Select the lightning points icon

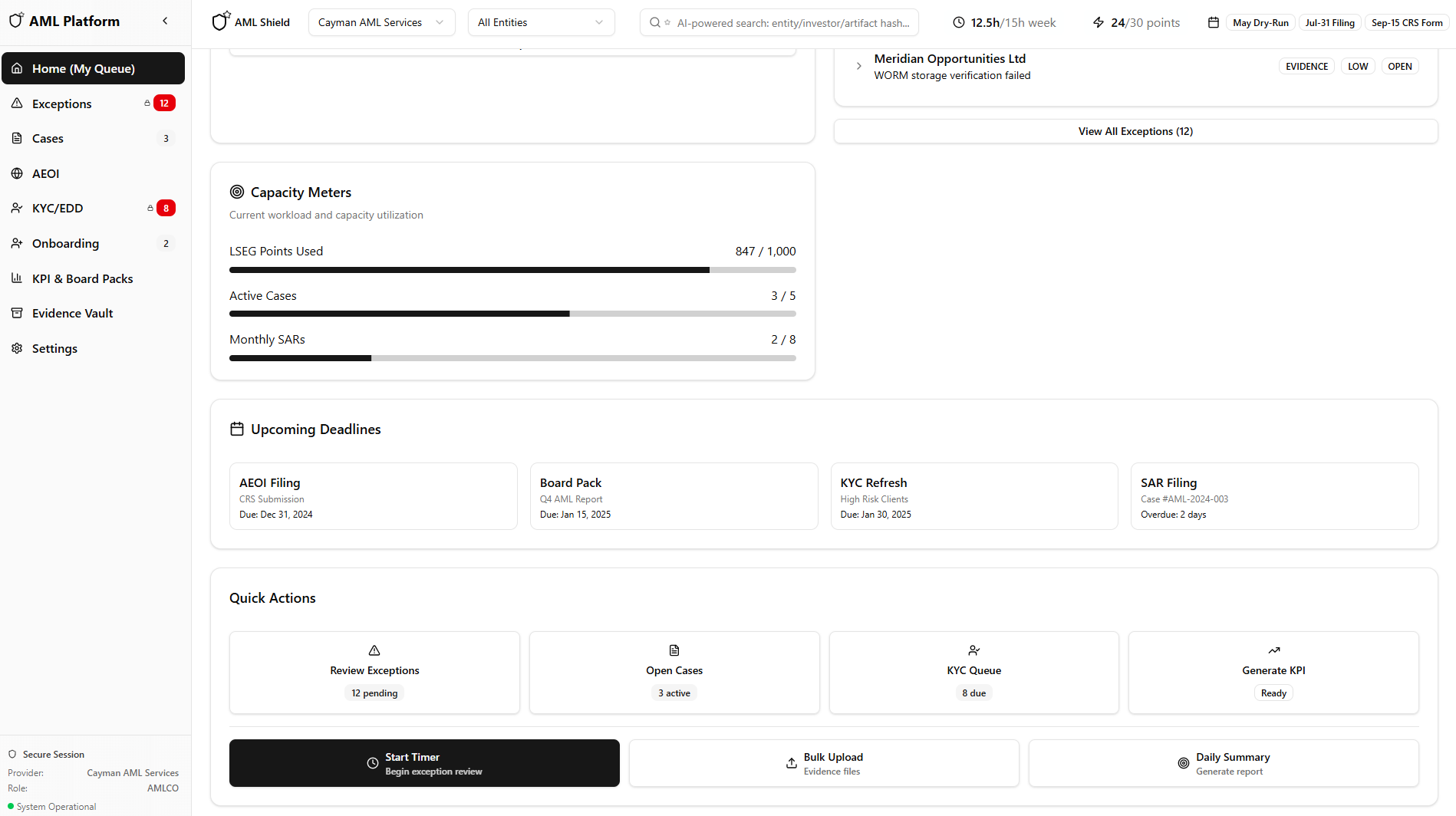click(1097, 22)
